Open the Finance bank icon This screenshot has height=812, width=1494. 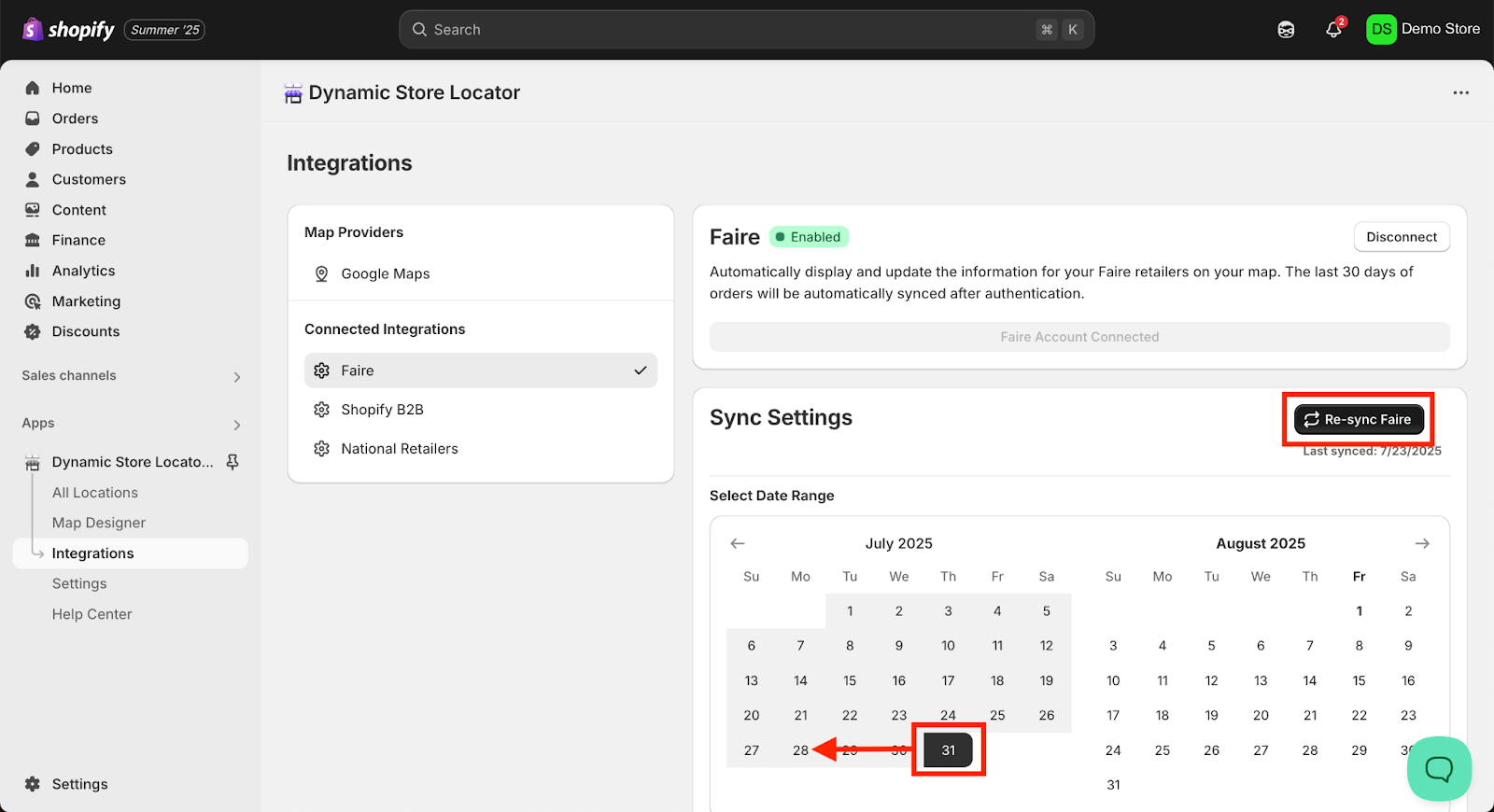33,240
